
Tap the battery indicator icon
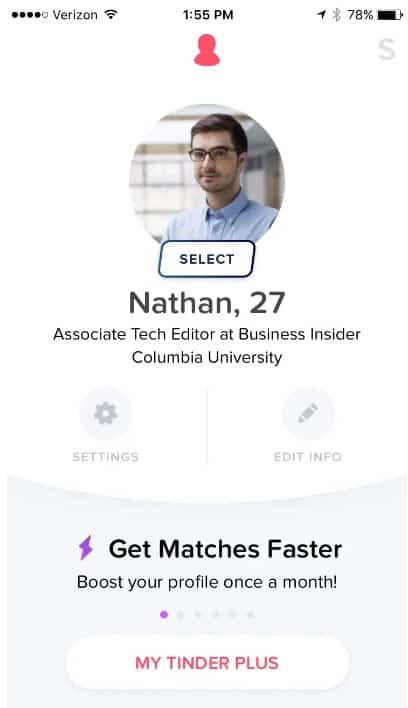click(390, 15)
